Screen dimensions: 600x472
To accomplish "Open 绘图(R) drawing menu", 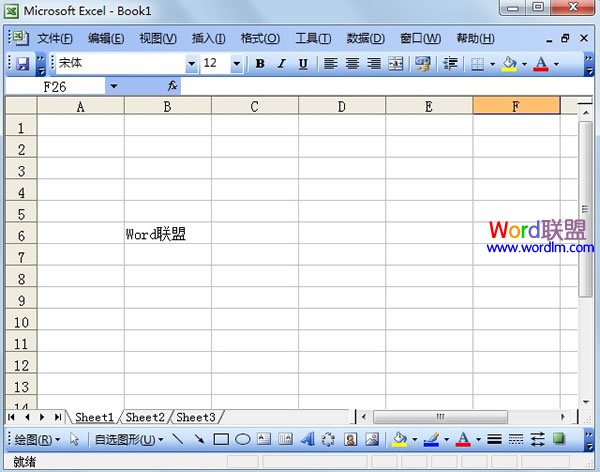I will click(37, 440).
